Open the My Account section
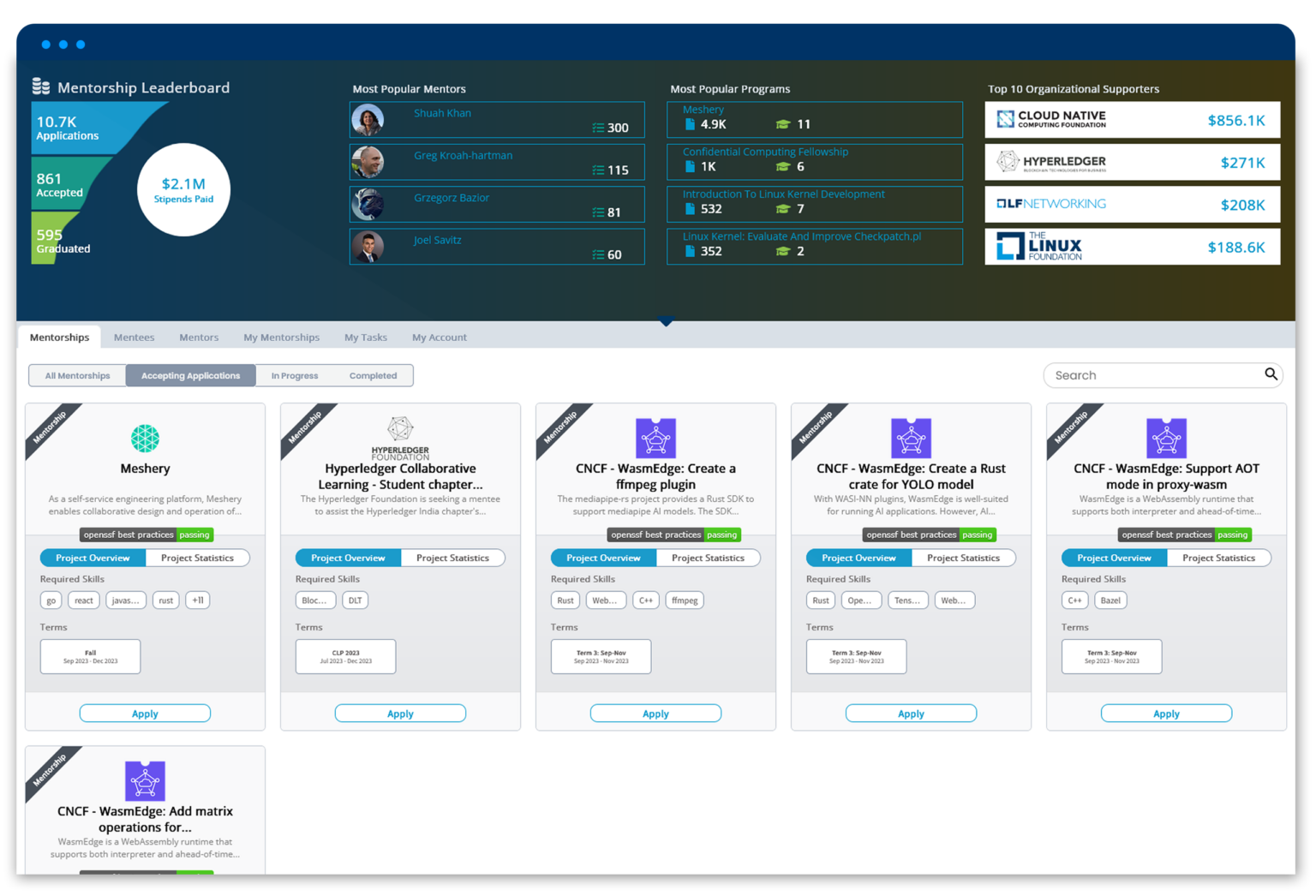 coord(439,337)
